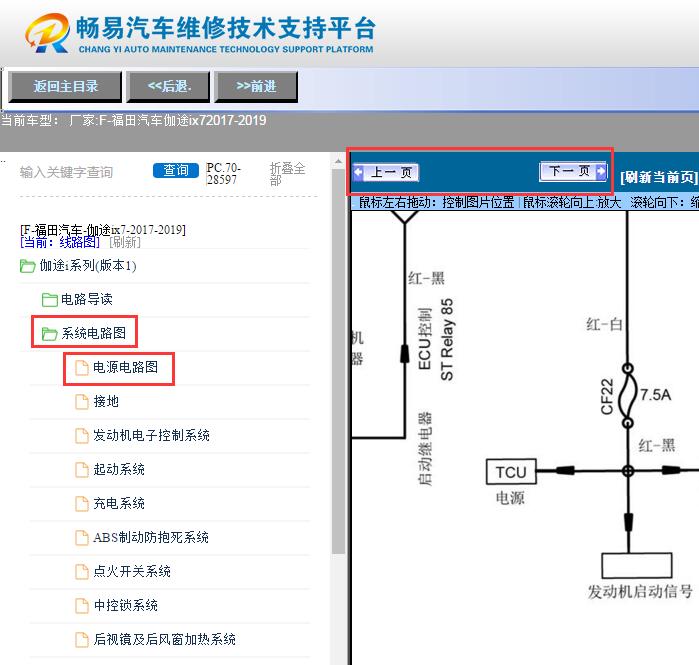Click [刷新当前页] to reload the diagram
Image resolution: width=699 pixels, height=665 pixels.
click(659, 177)
